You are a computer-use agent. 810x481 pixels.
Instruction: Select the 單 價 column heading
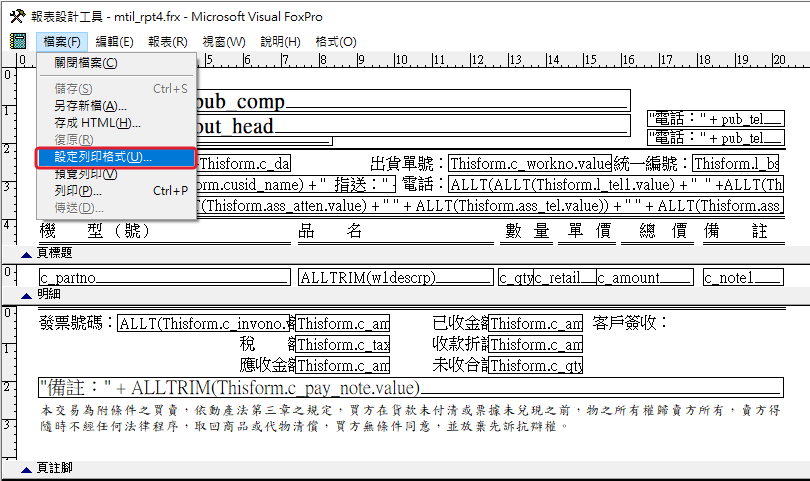point(589,231)
